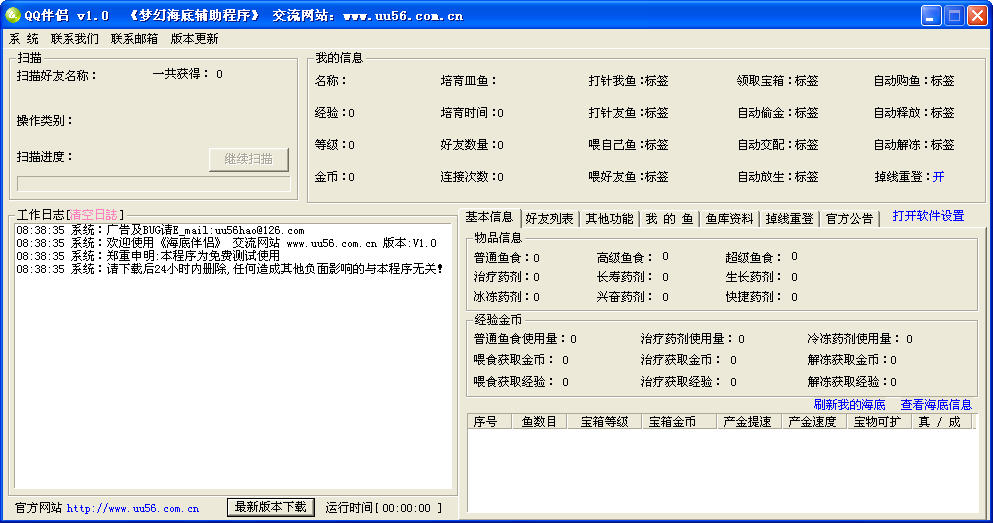This screenshot has height=523, width=993.
Task: Click the log line about 24小时内删除
Action: [x=229, y=269]
